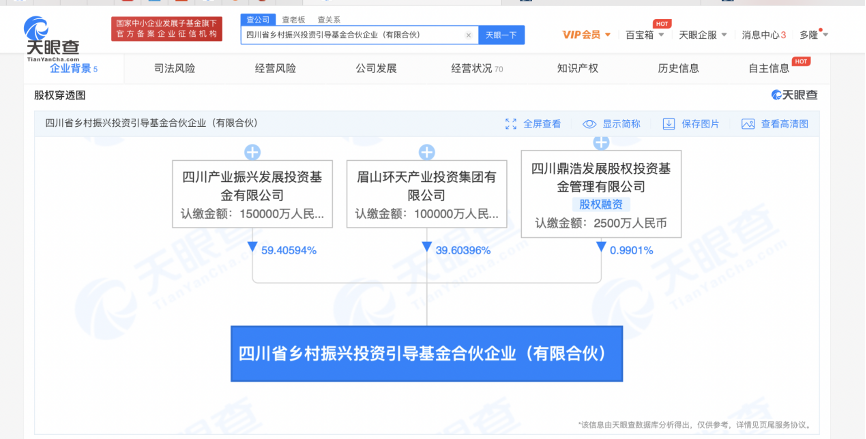Click the 查看高清图 picture icon
The height and width of the screenshot is (439, 866).
coord(748,124)
